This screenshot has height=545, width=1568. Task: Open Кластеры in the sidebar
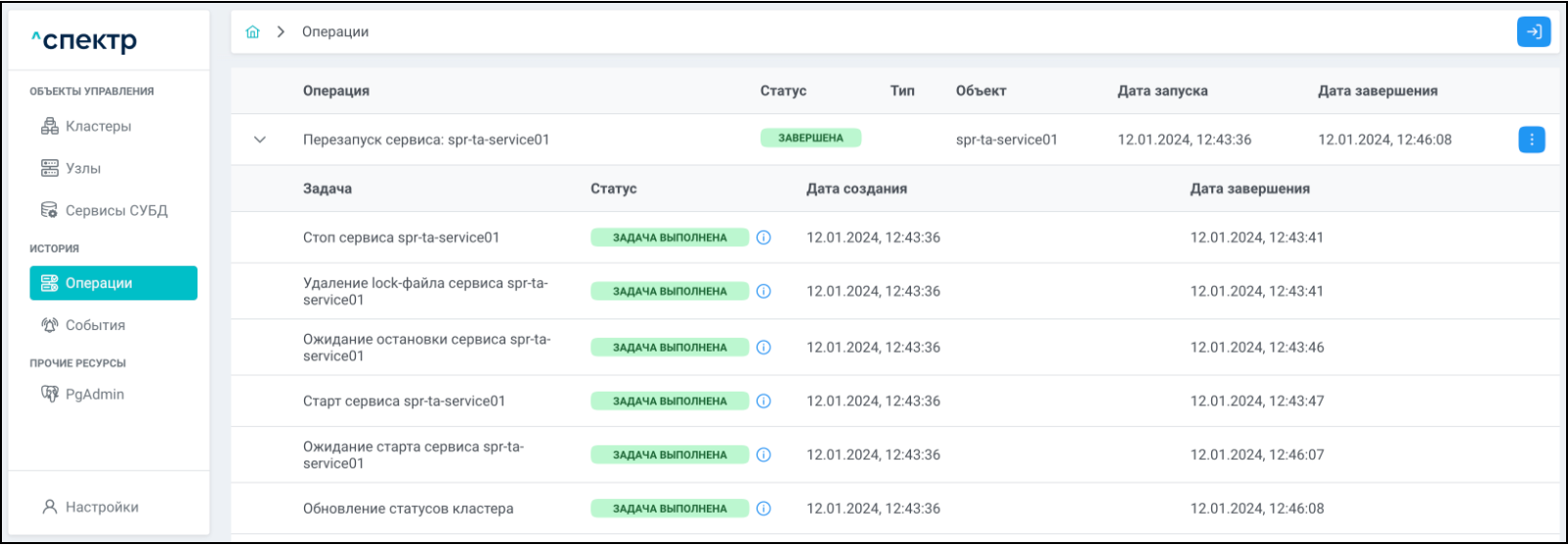pos(98,127)
